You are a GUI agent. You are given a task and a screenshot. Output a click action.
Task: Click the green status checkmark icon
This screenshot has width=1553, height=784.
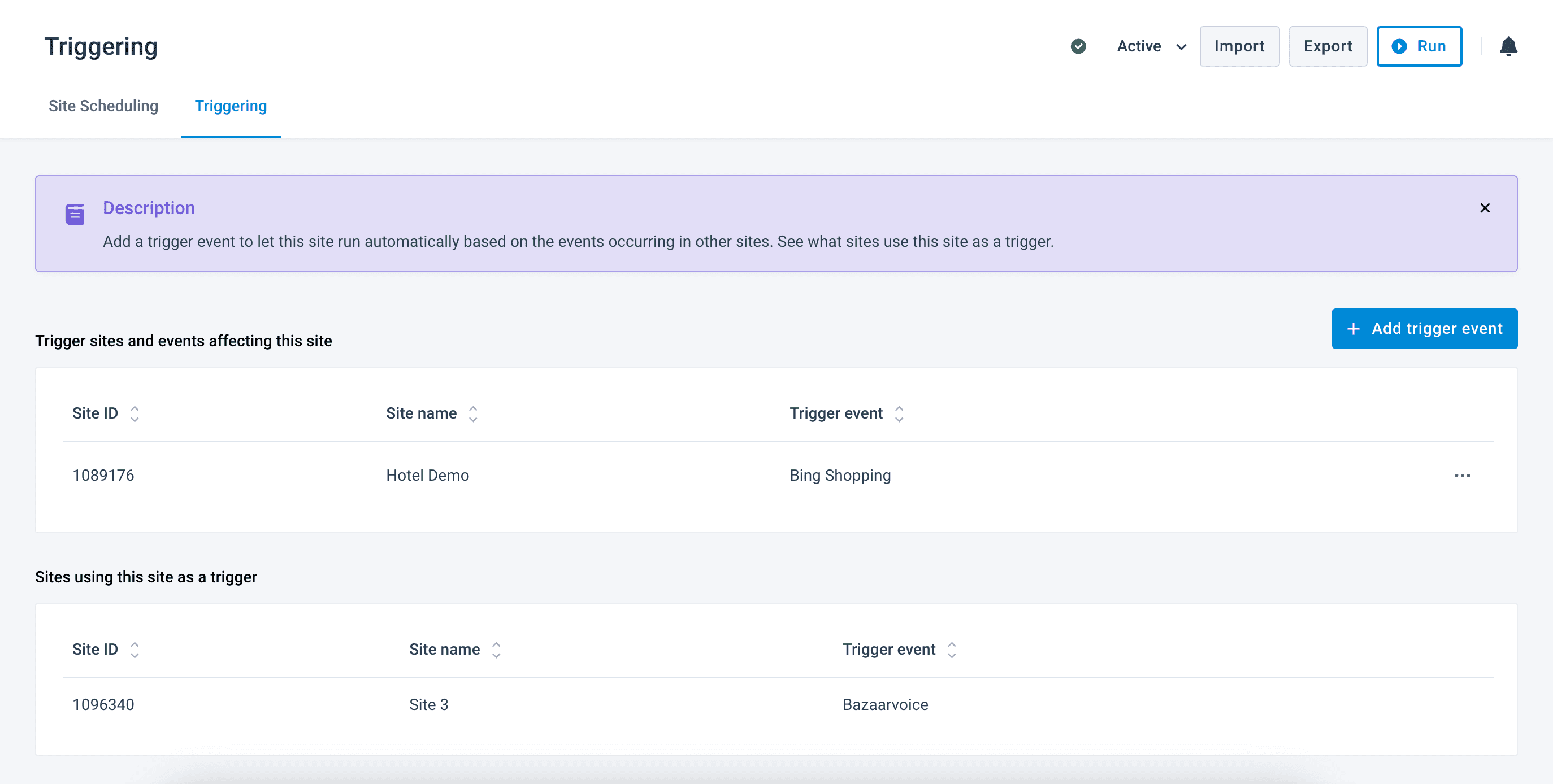point(1078,46)
